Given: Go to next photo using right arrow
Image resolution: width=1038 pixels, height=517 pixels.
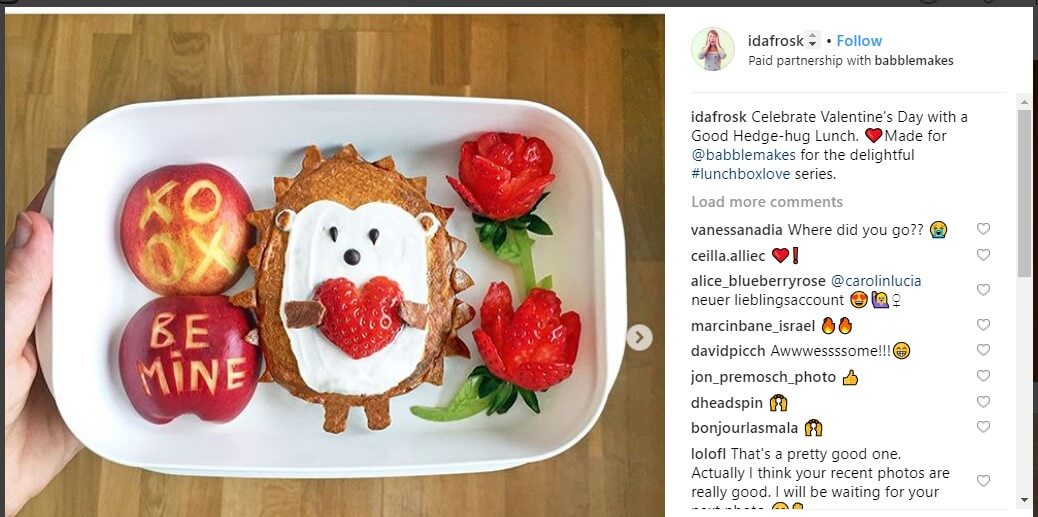Looking at the screenshot, I should [x=639, y=338].
